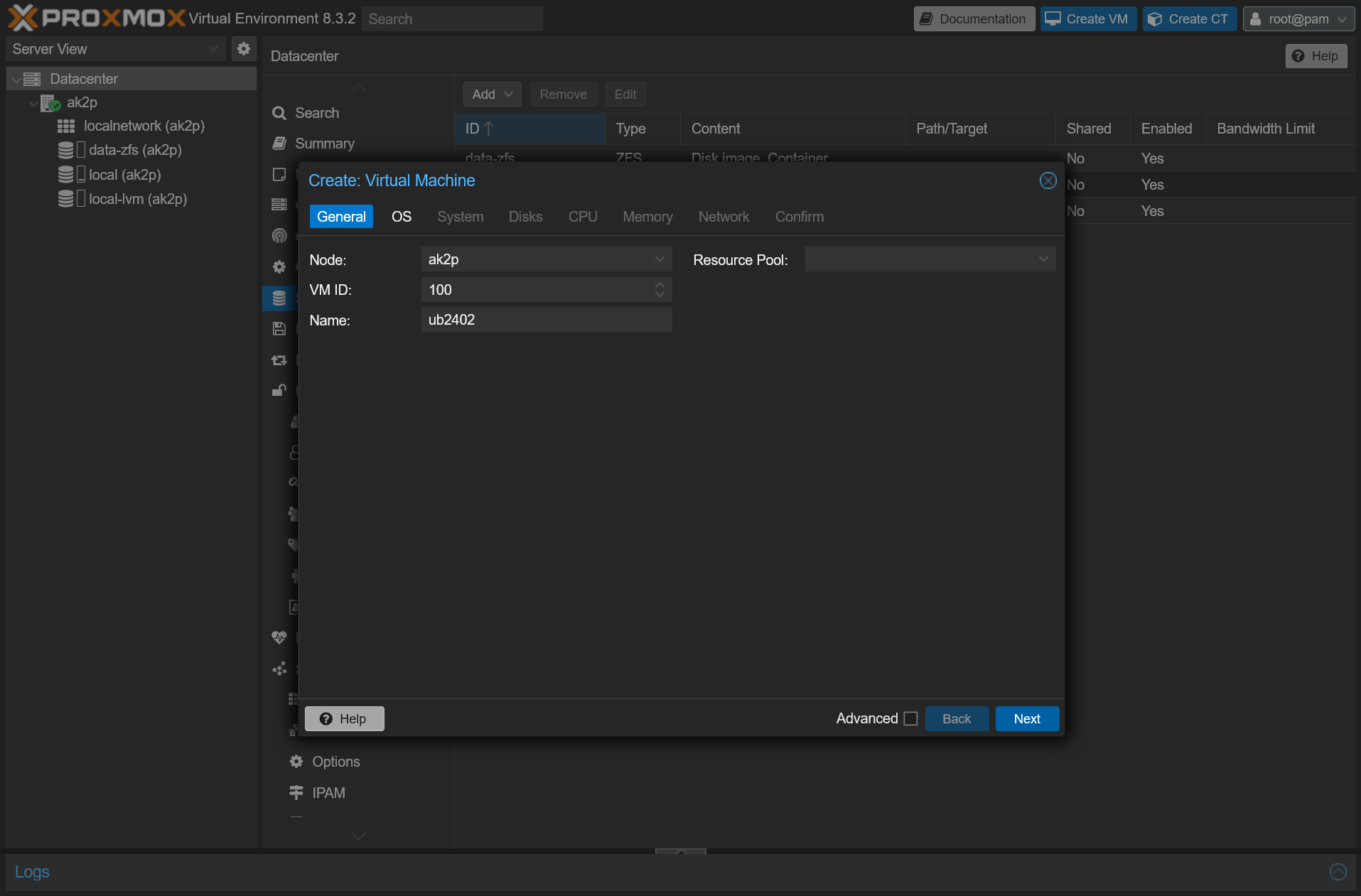1361x896 pixels.
Task: Click the Back button in the wizard
Action: [957, 718]
